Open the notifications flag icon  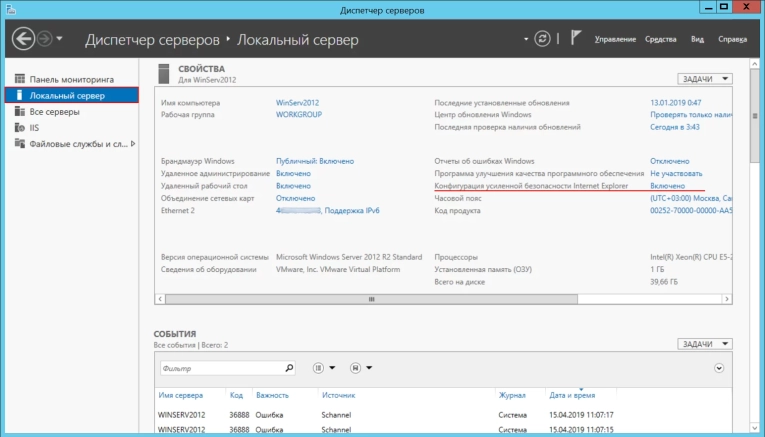[x=575, y=39]
